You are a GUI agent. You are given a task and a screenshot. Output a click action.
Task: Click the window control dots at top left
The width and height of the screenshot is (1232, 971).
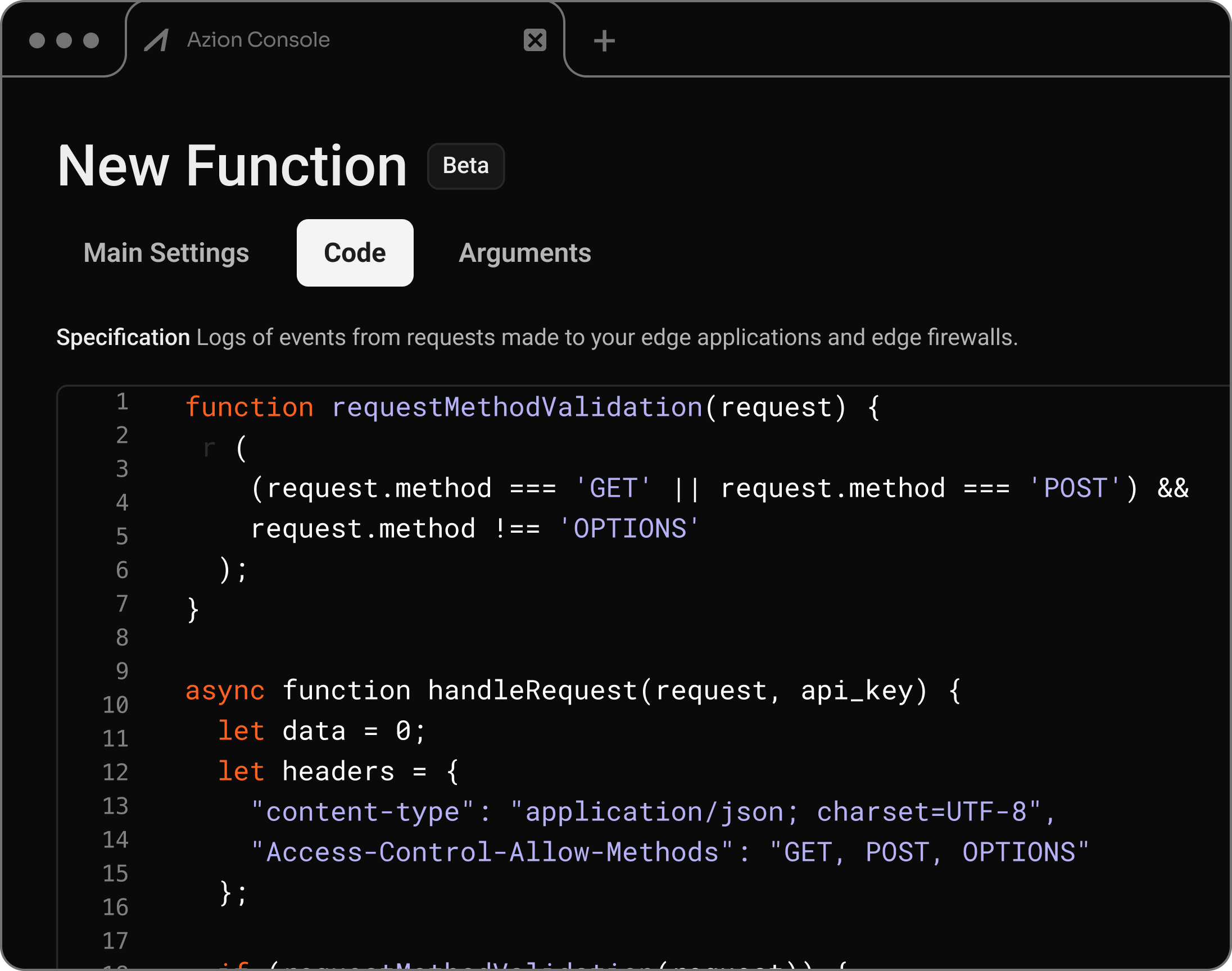click(x=63, y=40)
